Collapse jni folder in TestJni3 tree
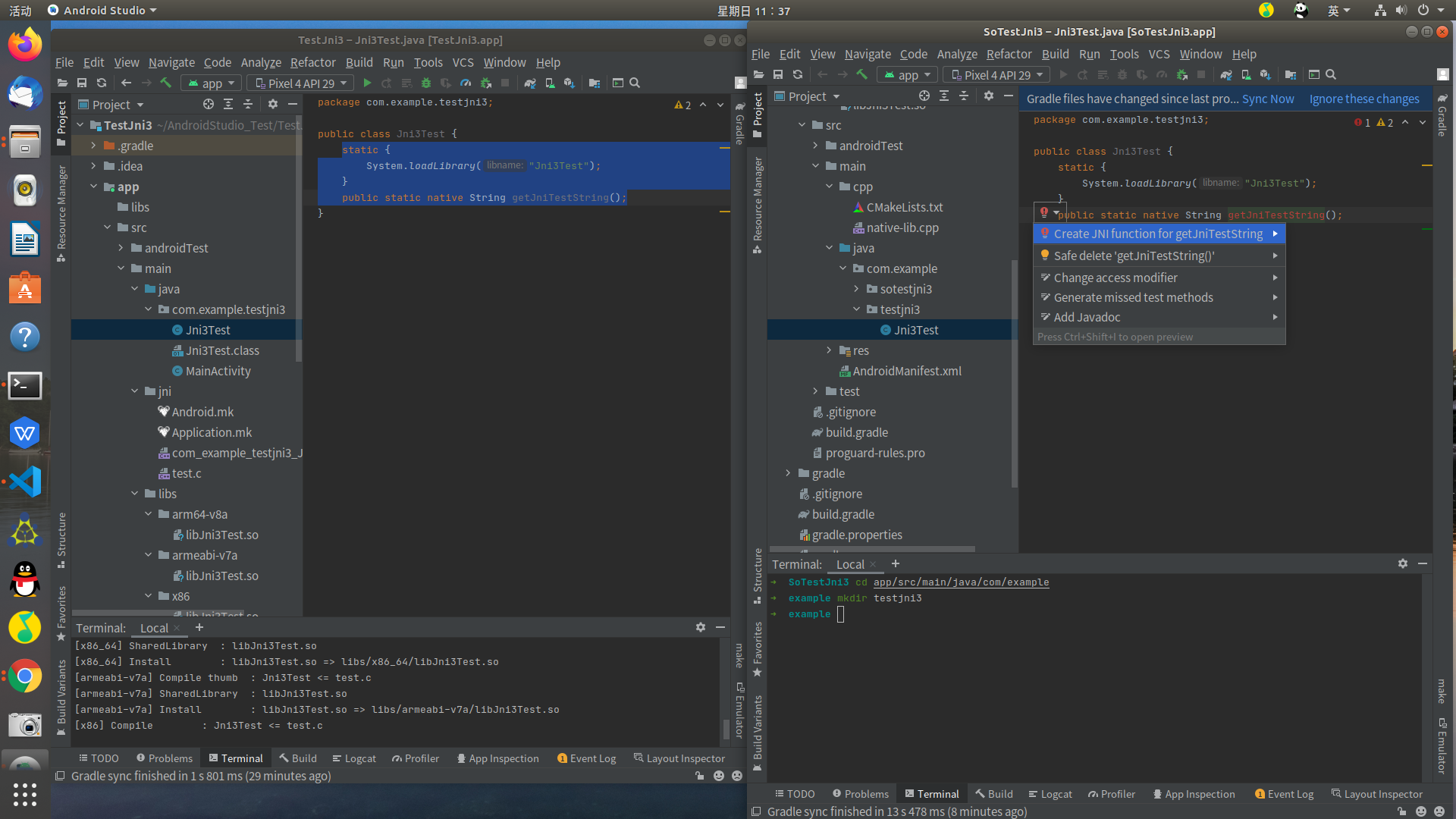The image size is (1456, 819). coord(134,391)
